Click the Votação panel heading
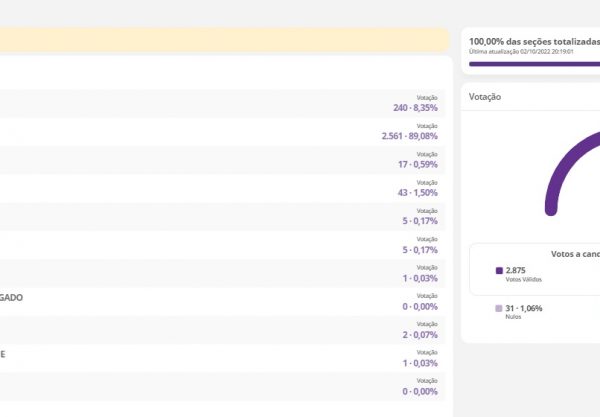The image size is (600, 417). click(x=484, y=97)
